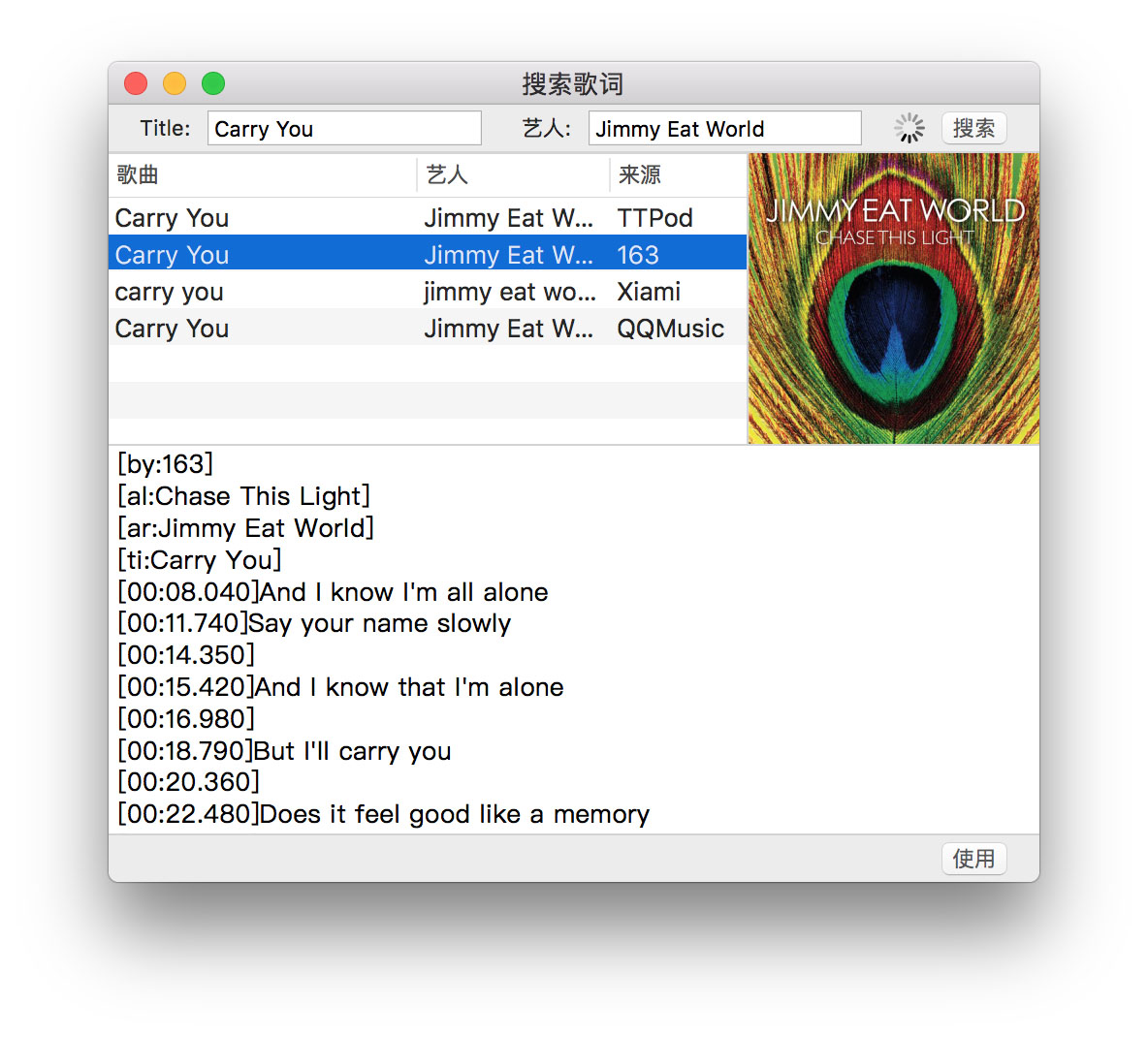The image size is (1148, 1037).
Task: Click lyric 'Say your name slowly'
Action: click(x=379, y=623)
